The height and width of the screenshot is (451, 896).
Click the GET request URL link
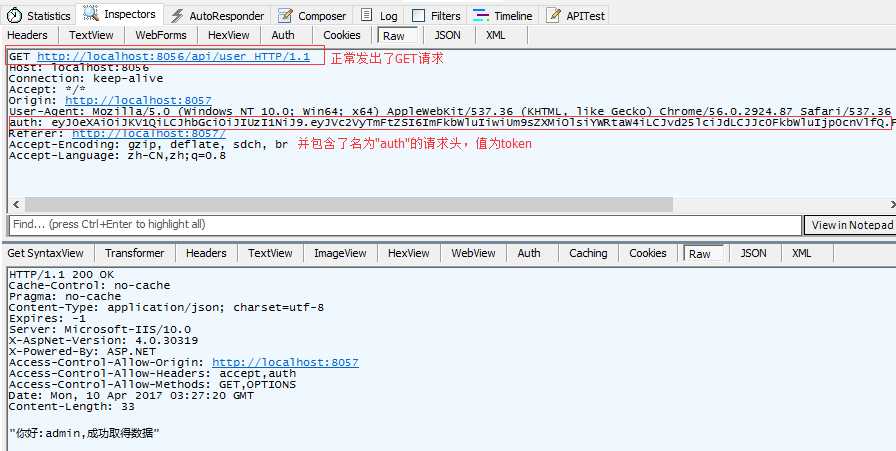tap(173, 57)
